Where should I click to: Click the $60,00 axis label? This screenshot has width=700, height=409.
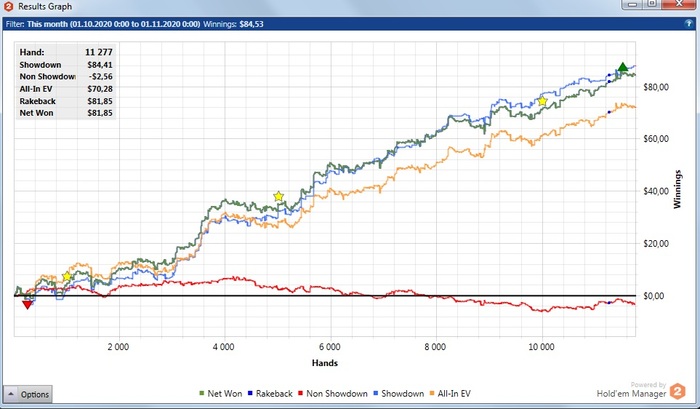656,139
